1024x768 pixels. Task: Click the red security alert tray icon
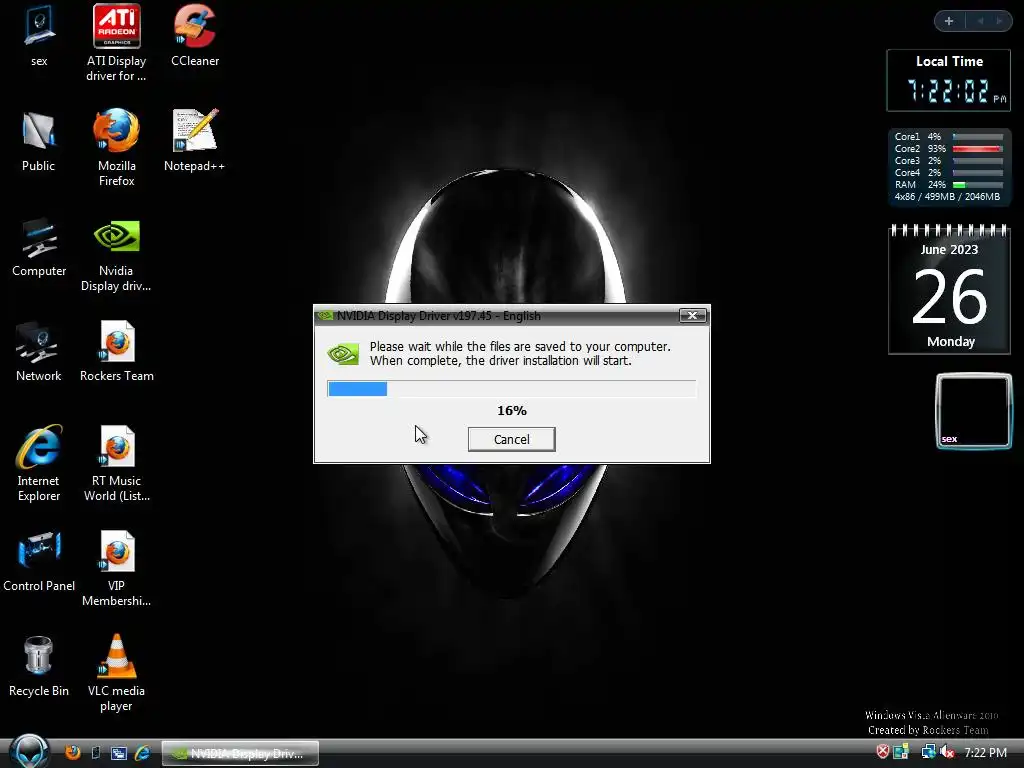(882, 752)
